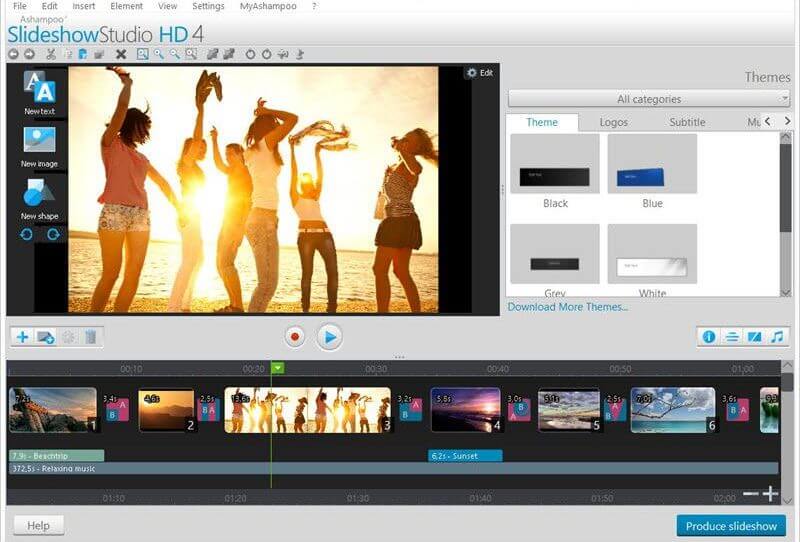
Task: Open the question mark help menu
Action: pos(314,6)
